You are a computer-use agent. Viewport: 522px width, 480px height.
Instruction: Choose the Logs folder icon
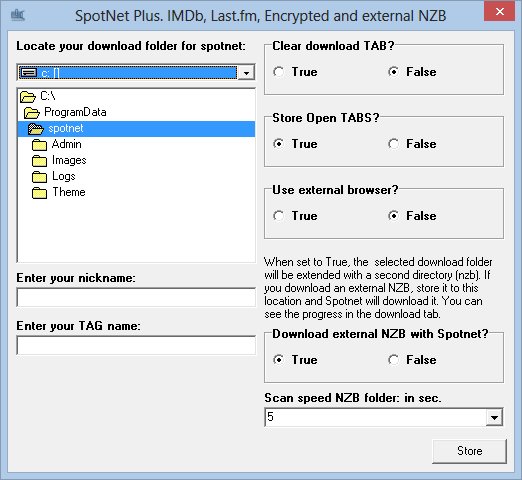39,177
